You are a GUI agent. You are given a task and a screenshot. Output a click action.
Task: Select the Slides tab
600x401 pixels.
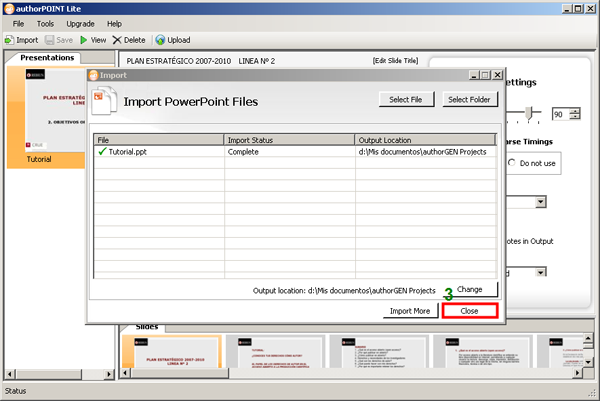[147, 328]
